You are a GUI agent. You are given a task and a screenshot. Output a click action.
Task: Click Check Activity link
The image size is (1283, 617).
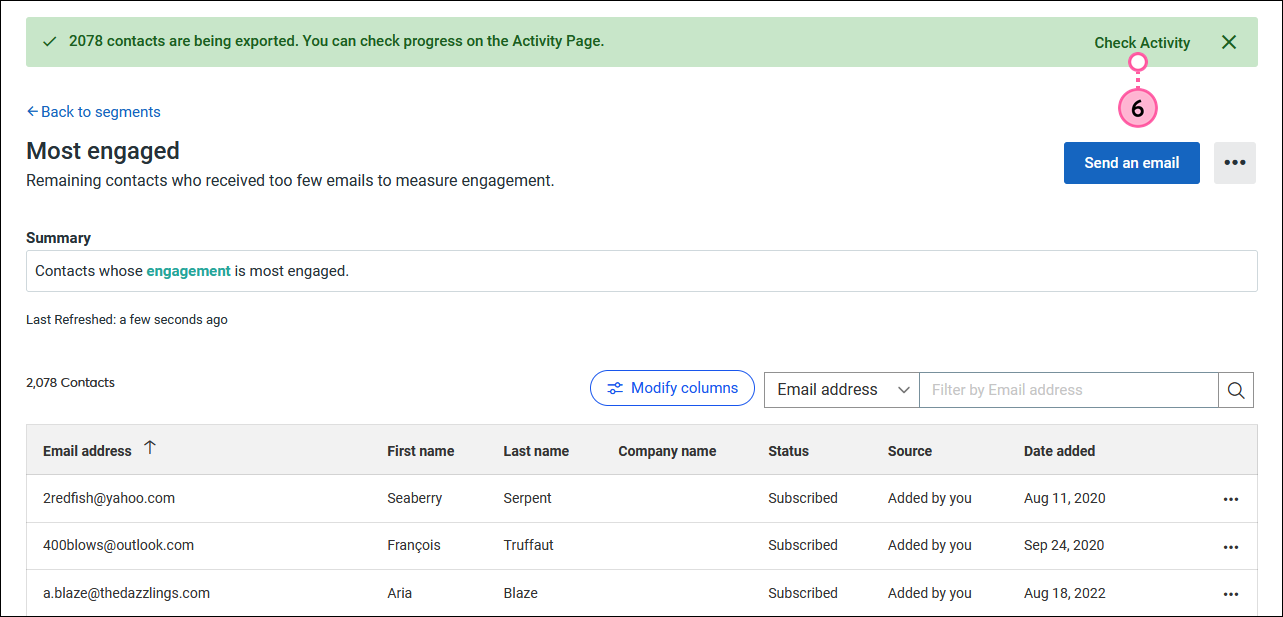(x=1142, y=42)
